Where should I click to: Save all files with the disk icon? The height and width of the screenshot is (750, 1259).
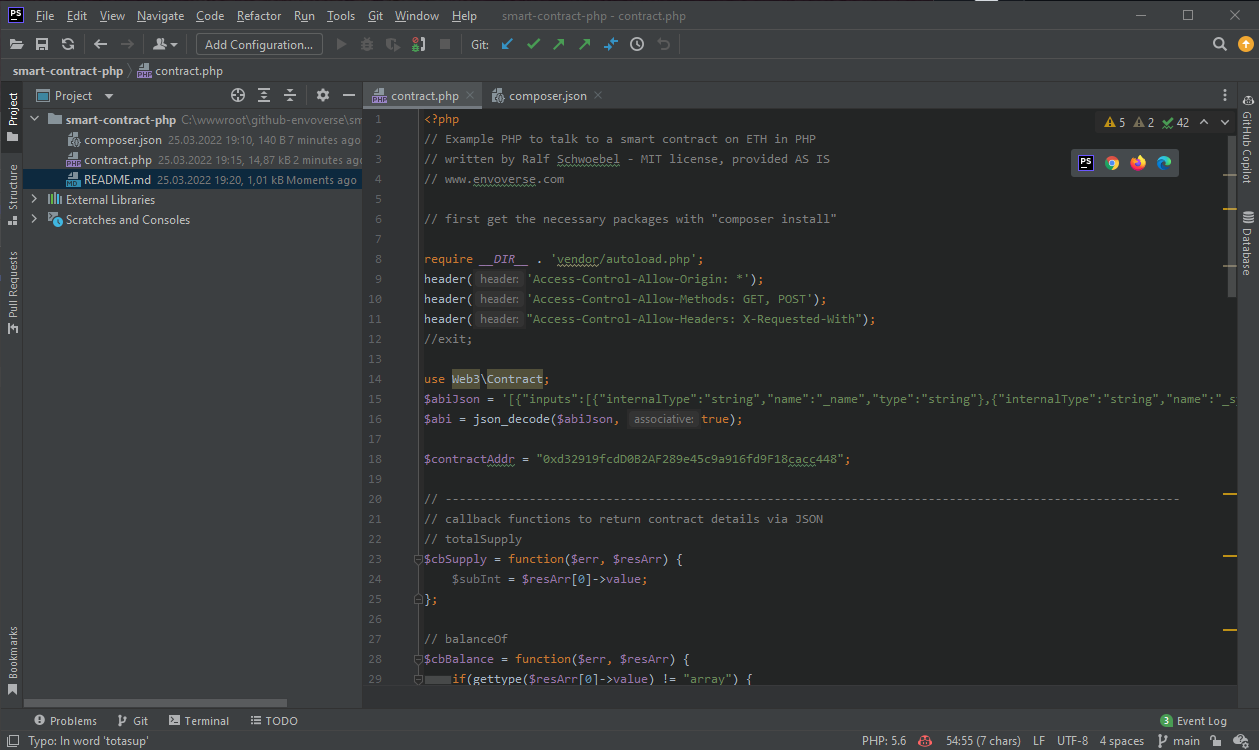(41, 44)
